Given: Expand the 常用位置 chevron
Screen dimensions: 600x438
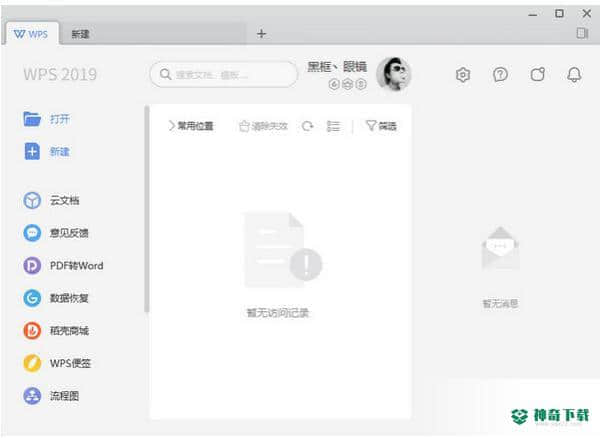Looking at the screenshot, I should pos(171,126).
